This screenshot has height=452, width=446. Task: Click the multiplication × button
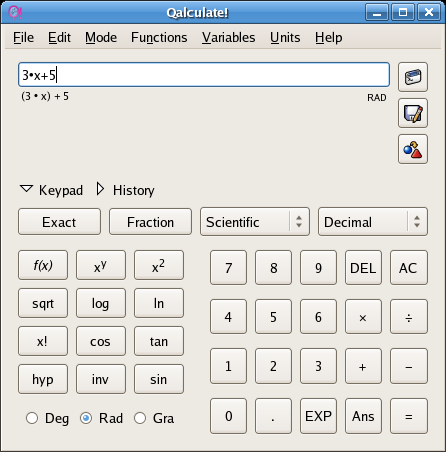tap(363, 317)
